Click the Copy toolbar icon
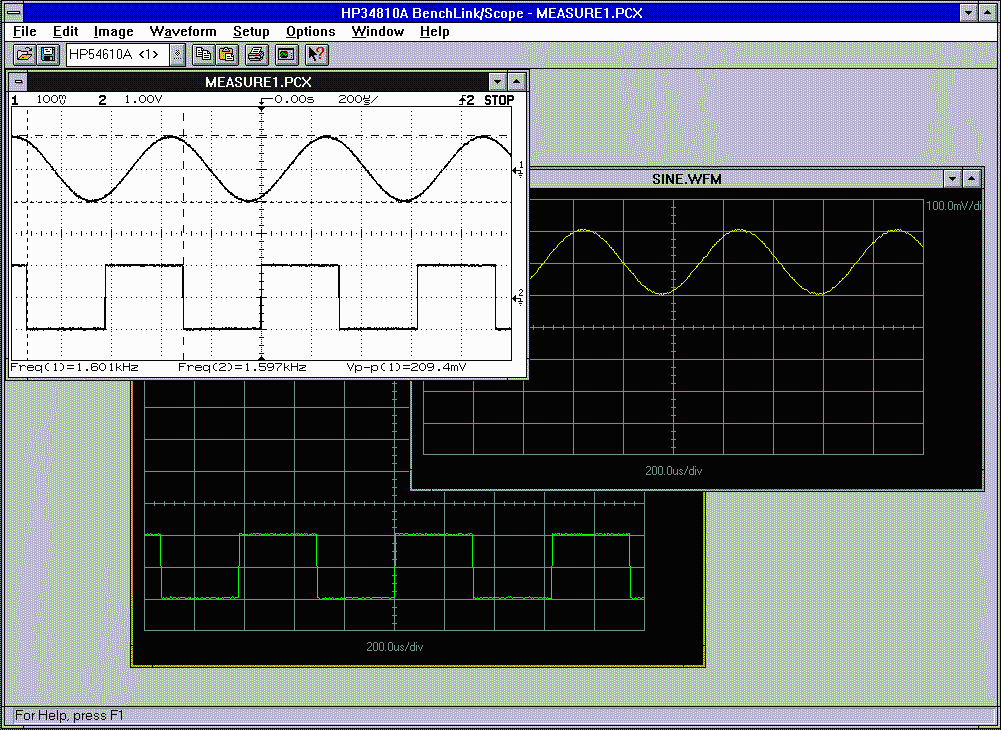 (x=204, y=54)
